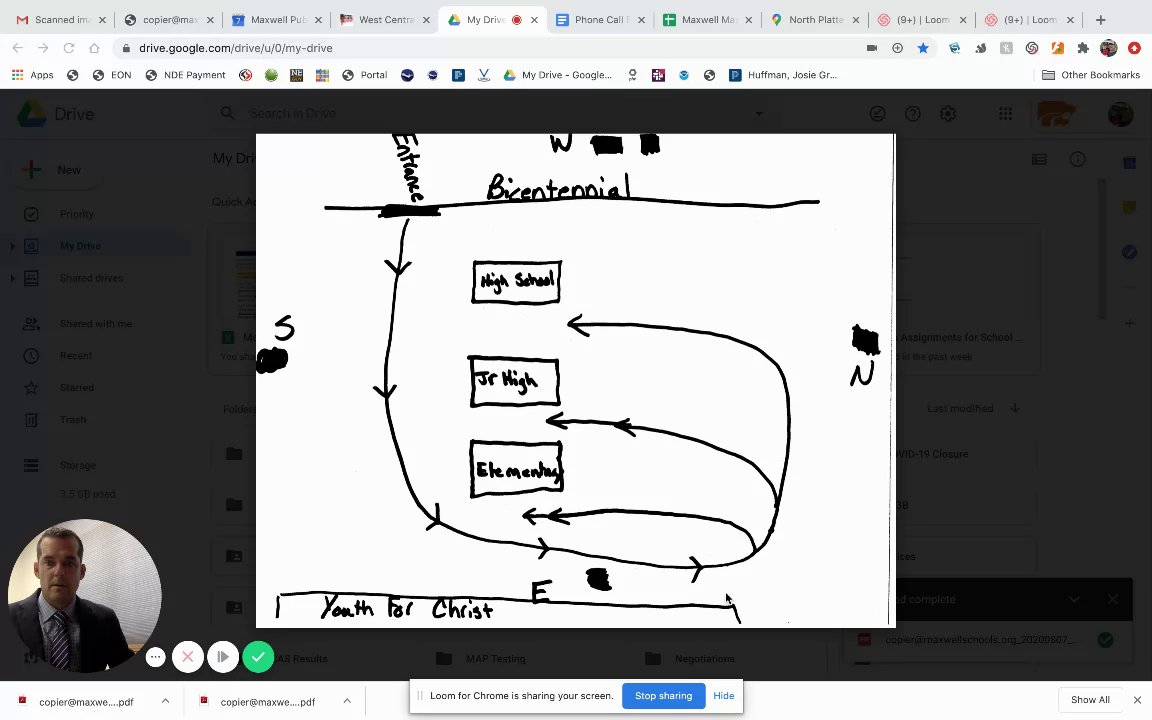Open Drive offline ready status icon
1152x720 pixels.
pyautogui.click(x=877, y=113)
